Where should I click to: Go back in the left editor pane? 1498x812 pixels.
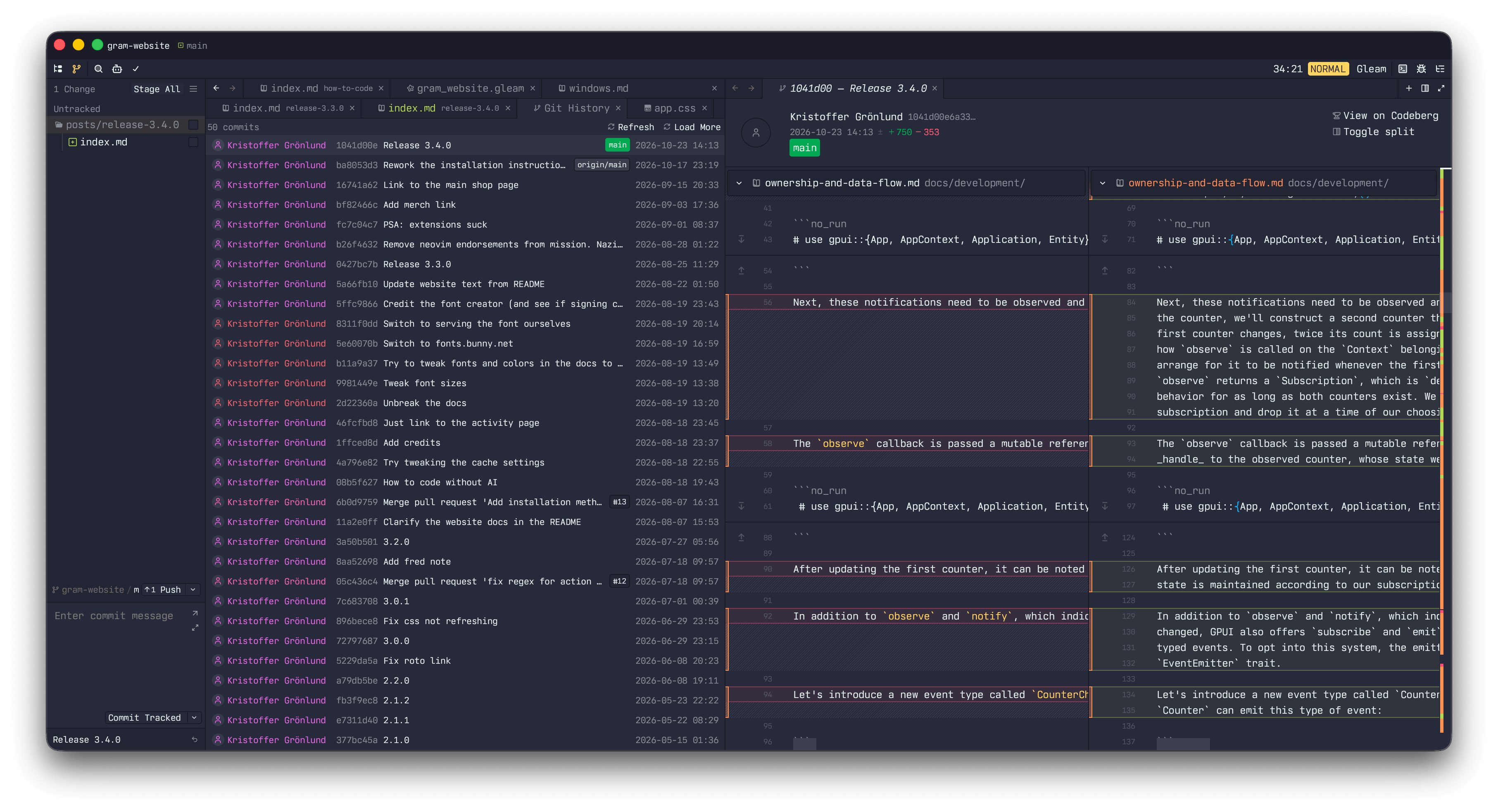pos(216,88)
